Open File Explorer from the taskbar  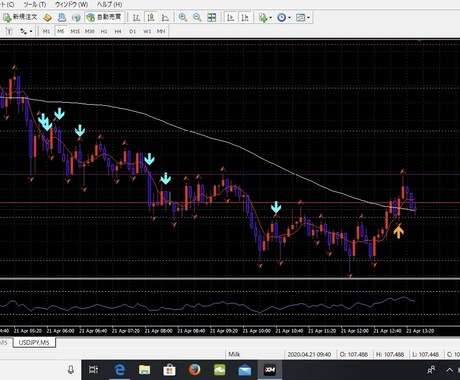[144, 370]
